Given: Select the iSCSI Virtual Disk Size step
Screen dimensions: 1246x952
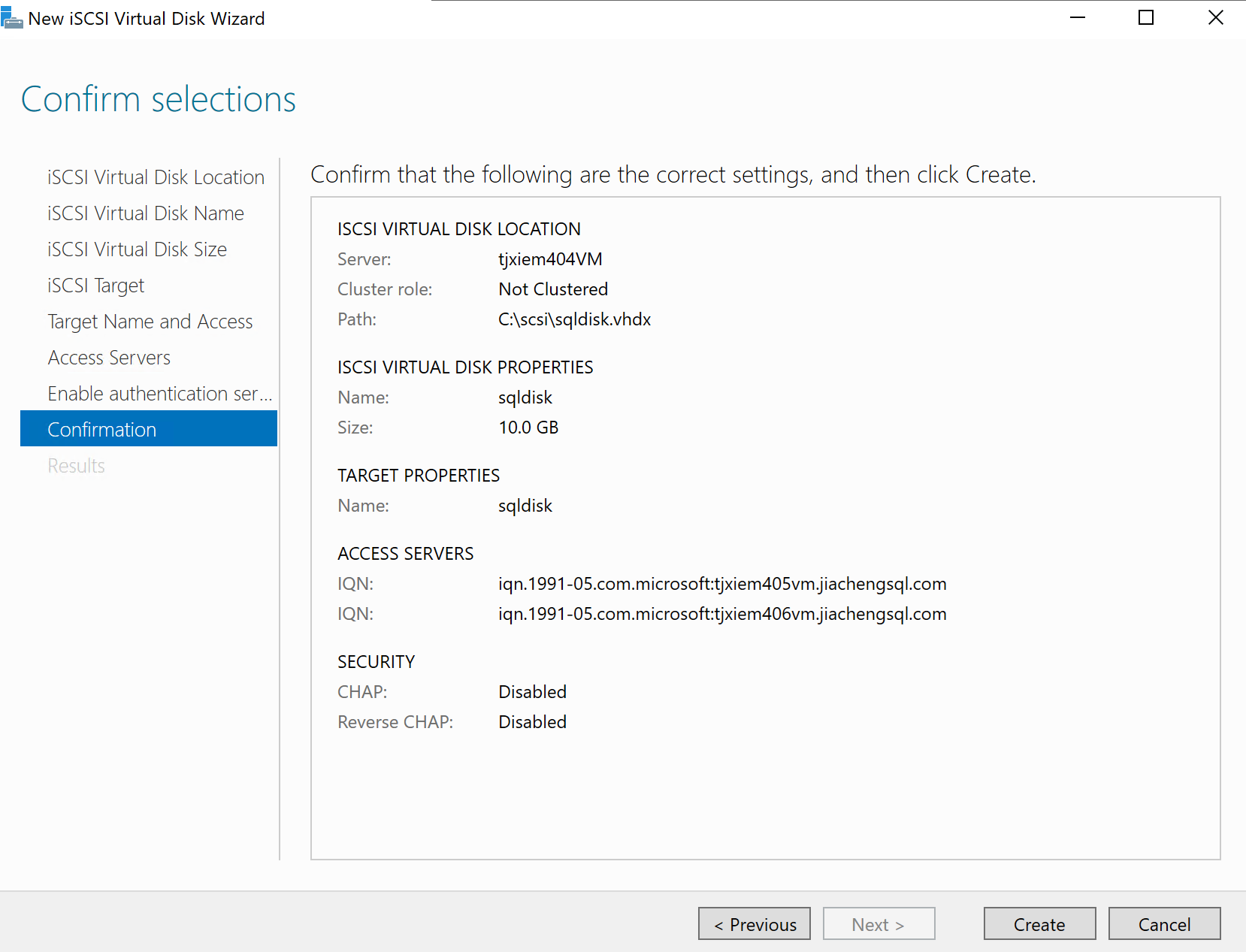Looking at the screenshot, I should 137,249.
